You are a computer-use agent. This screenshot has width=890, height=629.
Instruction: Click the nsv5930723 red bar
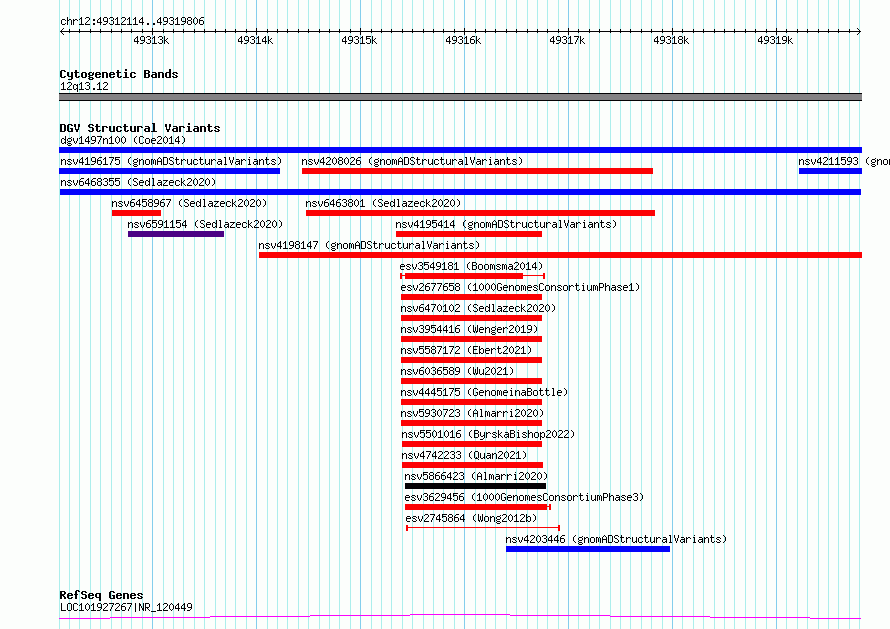[x=471, y=423]
